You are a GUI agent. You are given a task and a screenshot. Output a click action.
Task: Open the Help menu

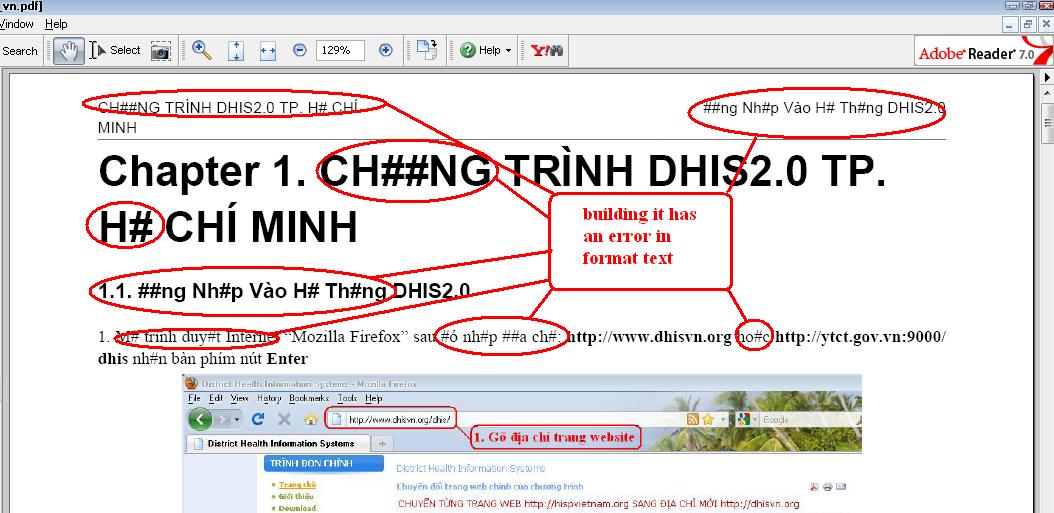coord(56,24)
